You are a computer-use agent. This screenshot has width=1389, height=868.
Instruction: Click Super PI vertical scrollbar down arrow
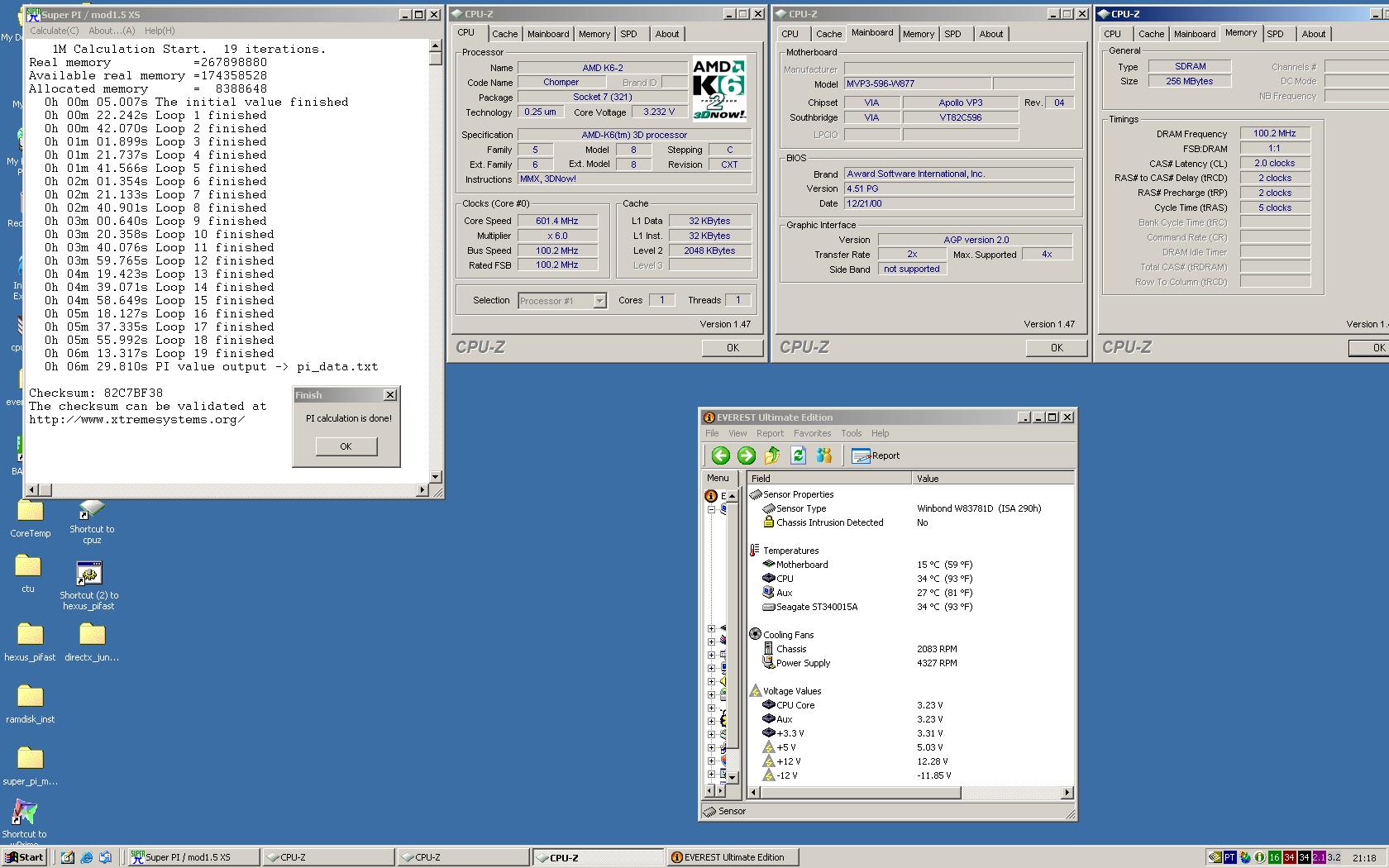pos(436,477)
